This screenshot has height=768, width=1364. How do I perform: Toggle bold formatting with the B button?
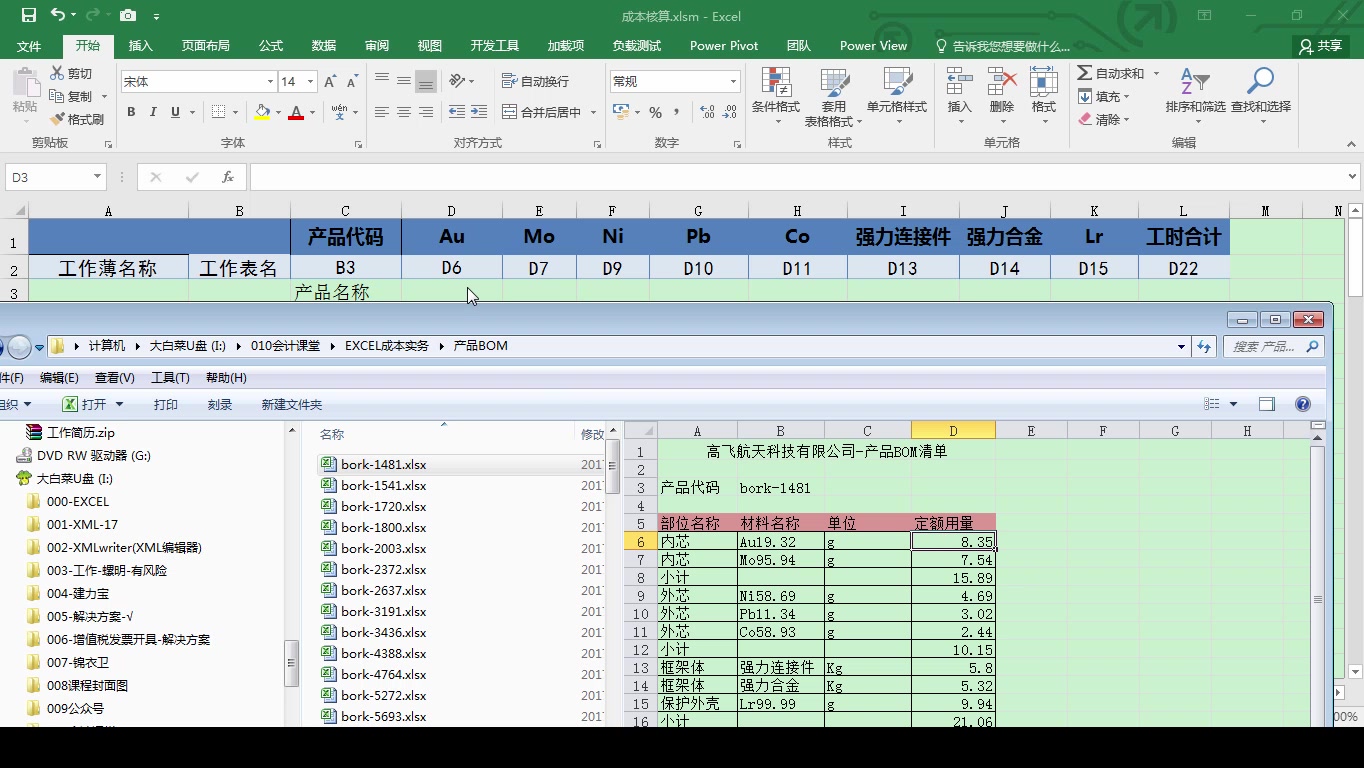pos(130,112)
